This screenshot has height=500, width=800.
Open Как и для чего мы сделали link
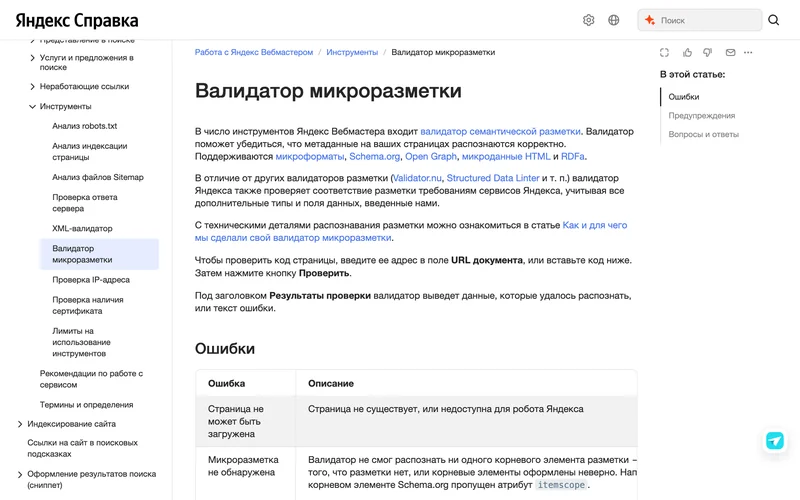595,225
